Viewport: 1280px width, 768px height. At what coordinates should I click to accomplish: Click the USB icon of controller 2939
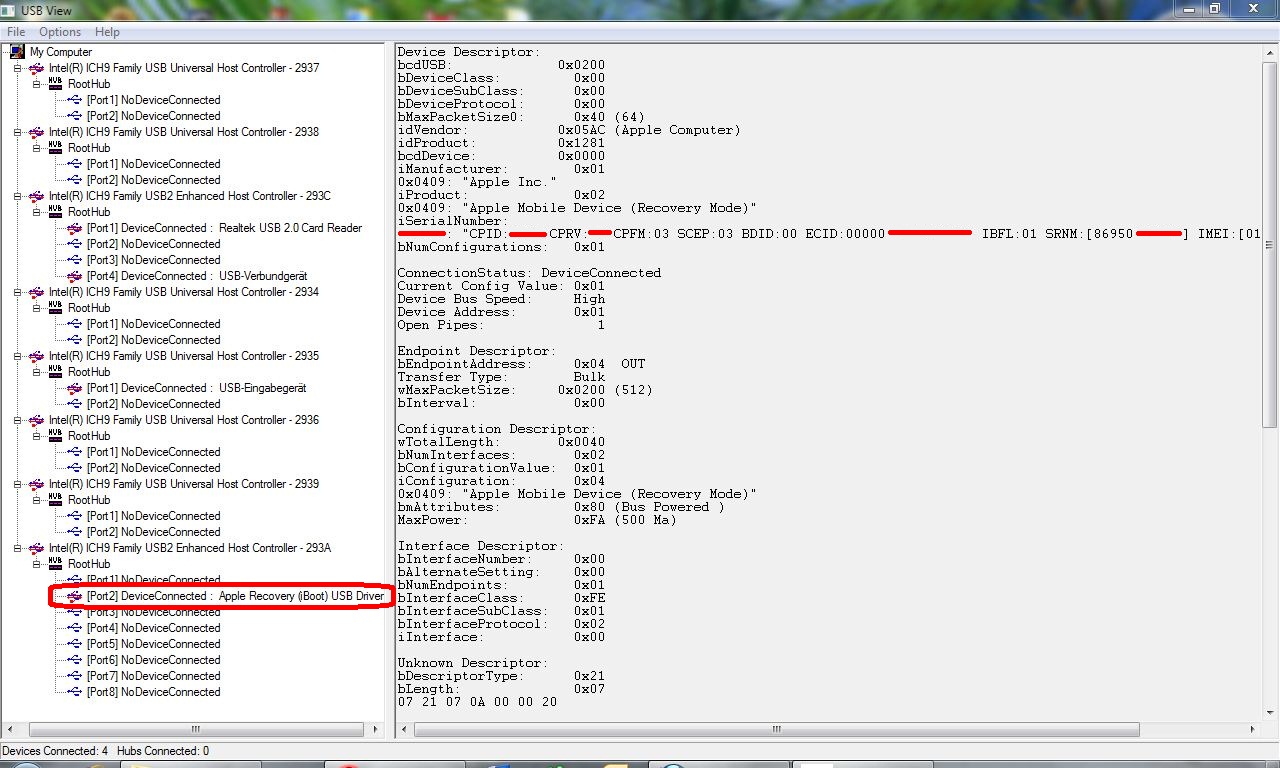[x=37, y=484]
